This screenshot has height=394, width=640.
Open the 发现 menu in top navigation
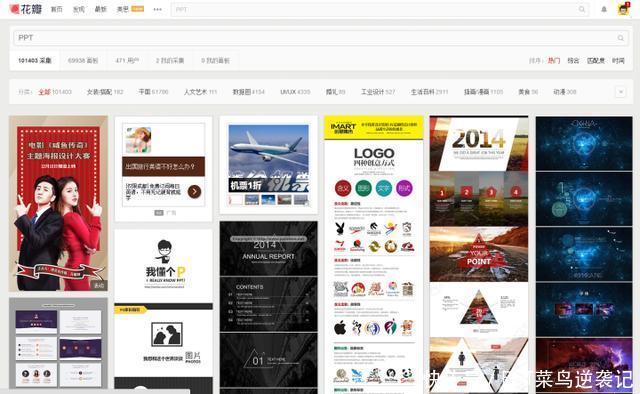(78, 9)
